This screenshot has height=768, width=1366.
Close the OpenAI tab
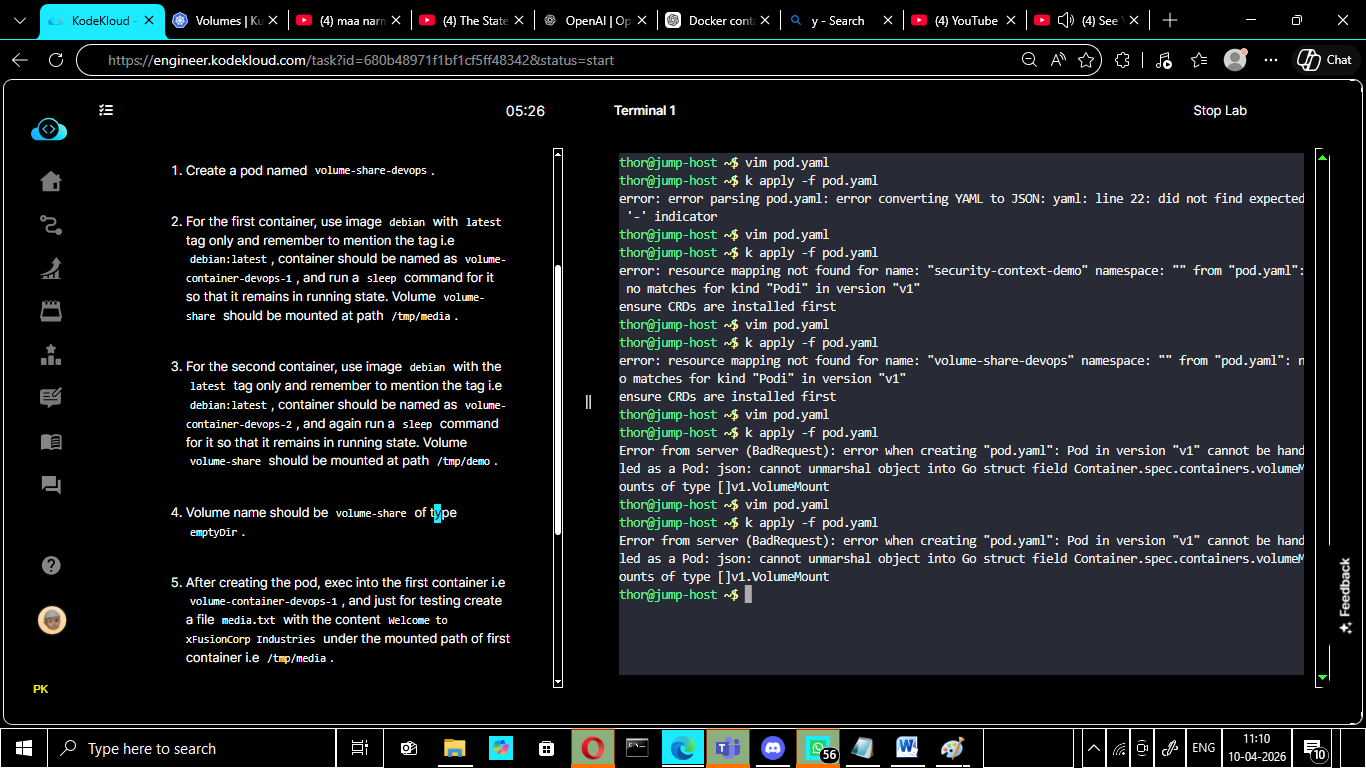[643, 20]
